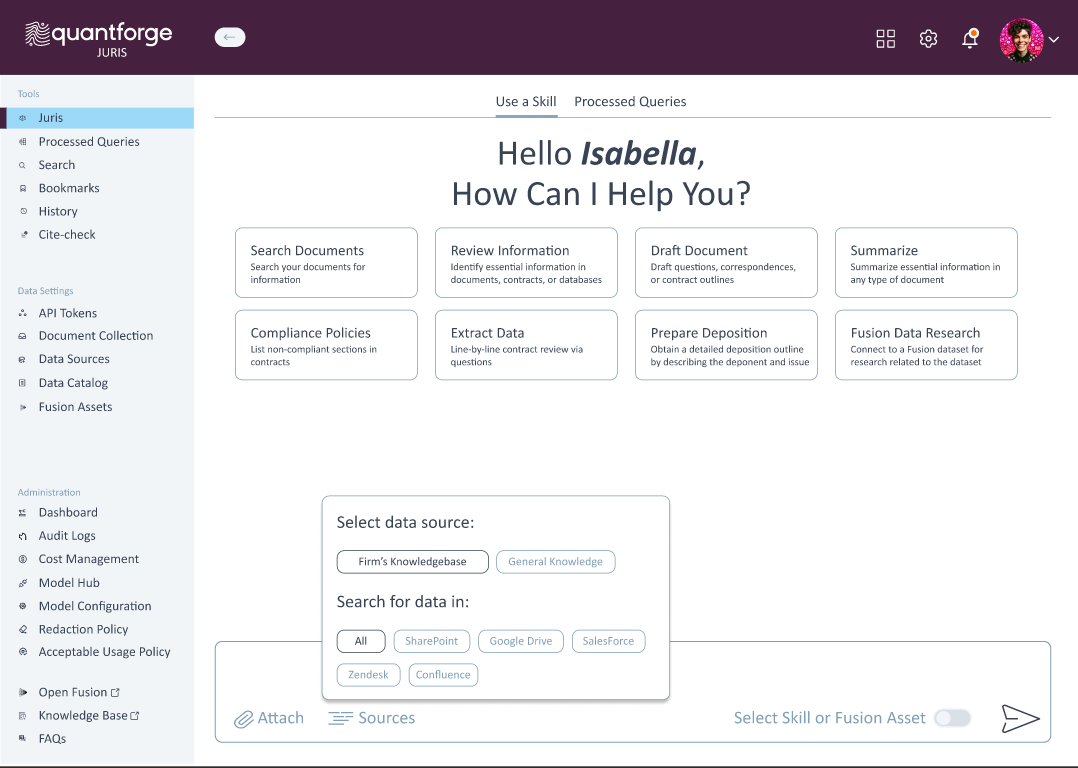Image resolution: width=1078 pixels, height=768 pixels.
Task: Click the back arrow button in header
Action: (229, 37)
